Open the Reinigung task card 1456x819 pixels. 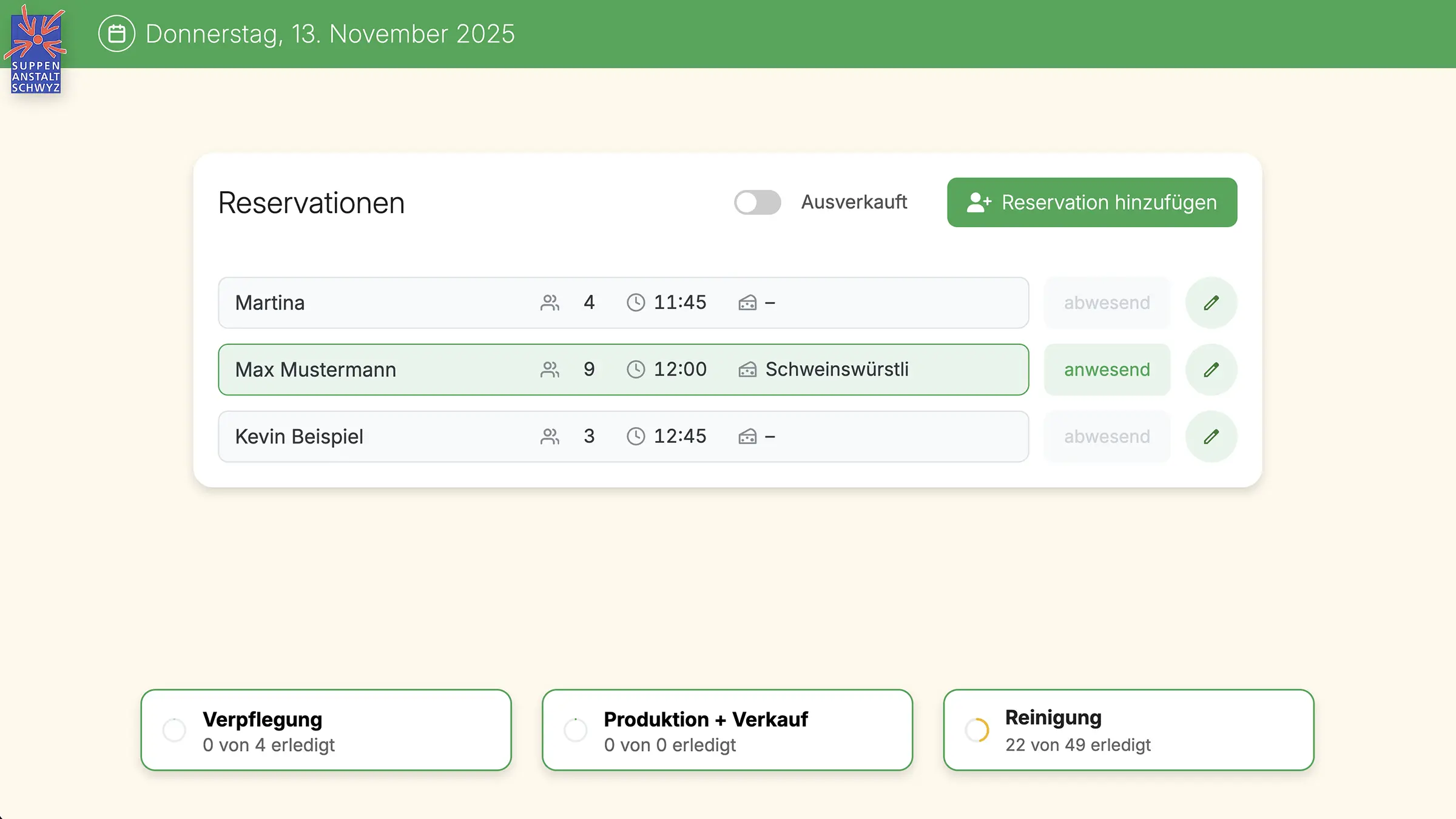tap(1128, 730)
